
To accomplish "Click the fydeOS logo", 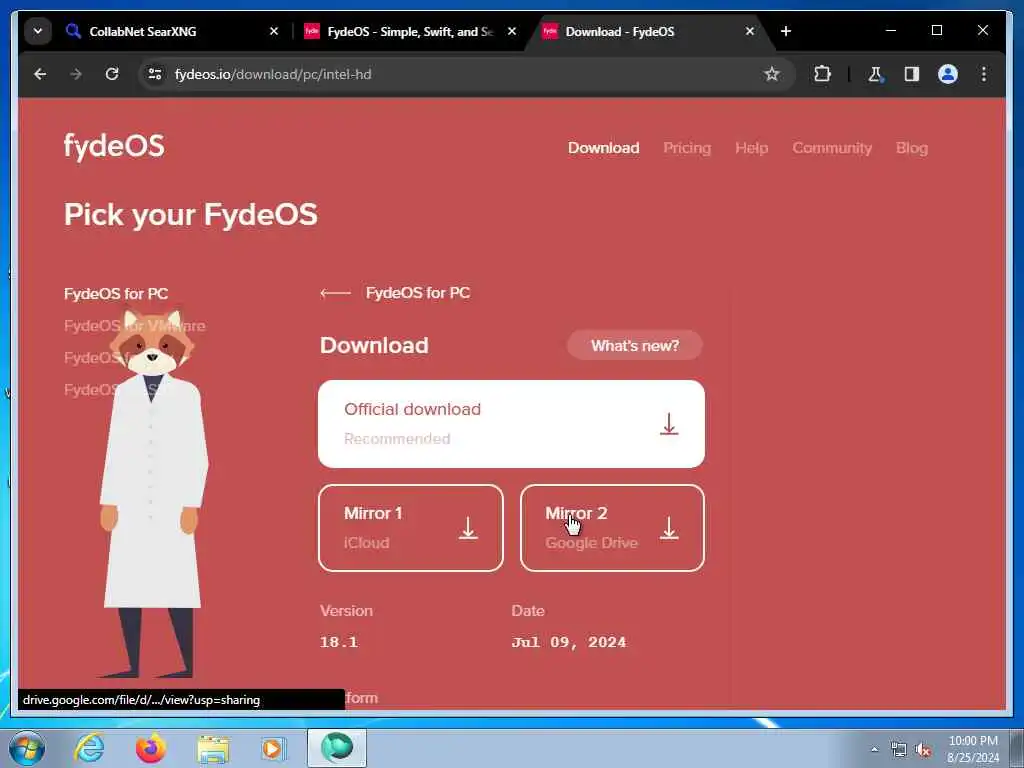I will [x=114, y=146].
